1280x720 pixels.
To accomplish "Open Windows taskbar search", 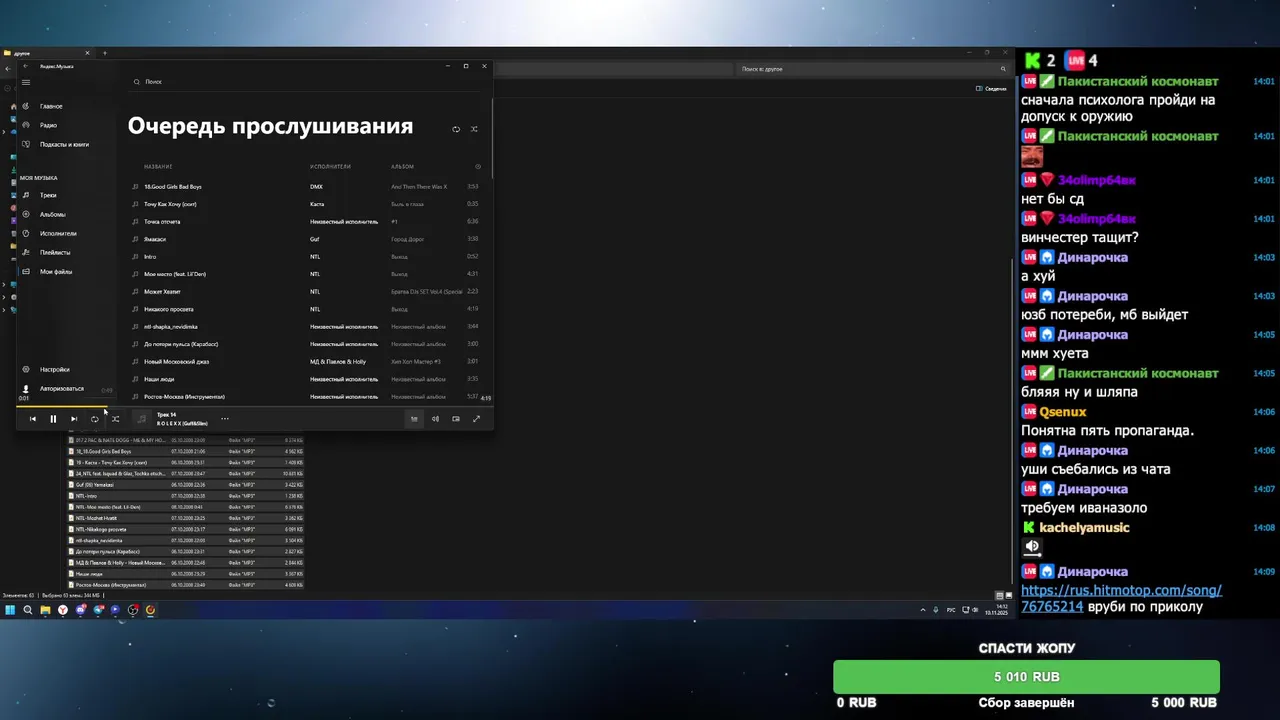I will pos(28,610).
